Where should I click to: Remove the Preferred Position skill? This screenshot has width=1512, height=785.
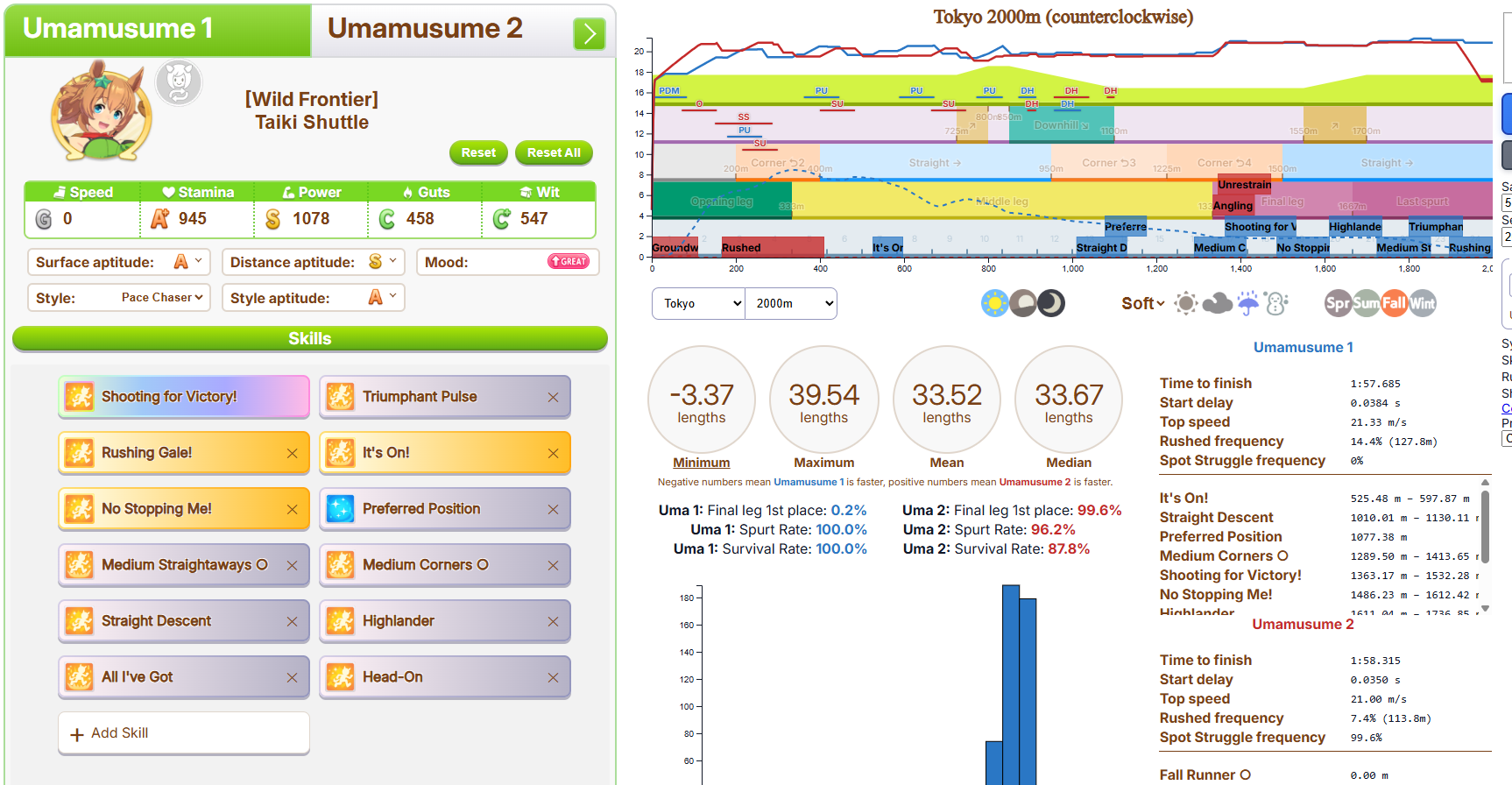[553, 509]
